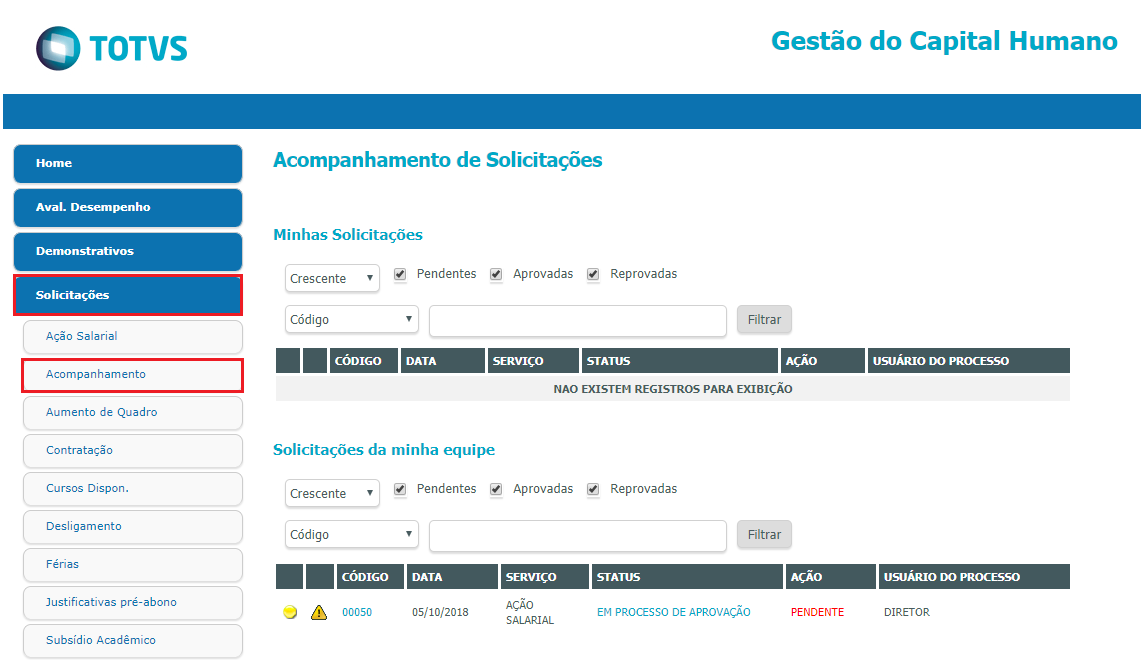1141x660 pixels.
Task: Click Filtrar under Minhas Solicitações
Action: pyautogui.click(x=763, y=318)
